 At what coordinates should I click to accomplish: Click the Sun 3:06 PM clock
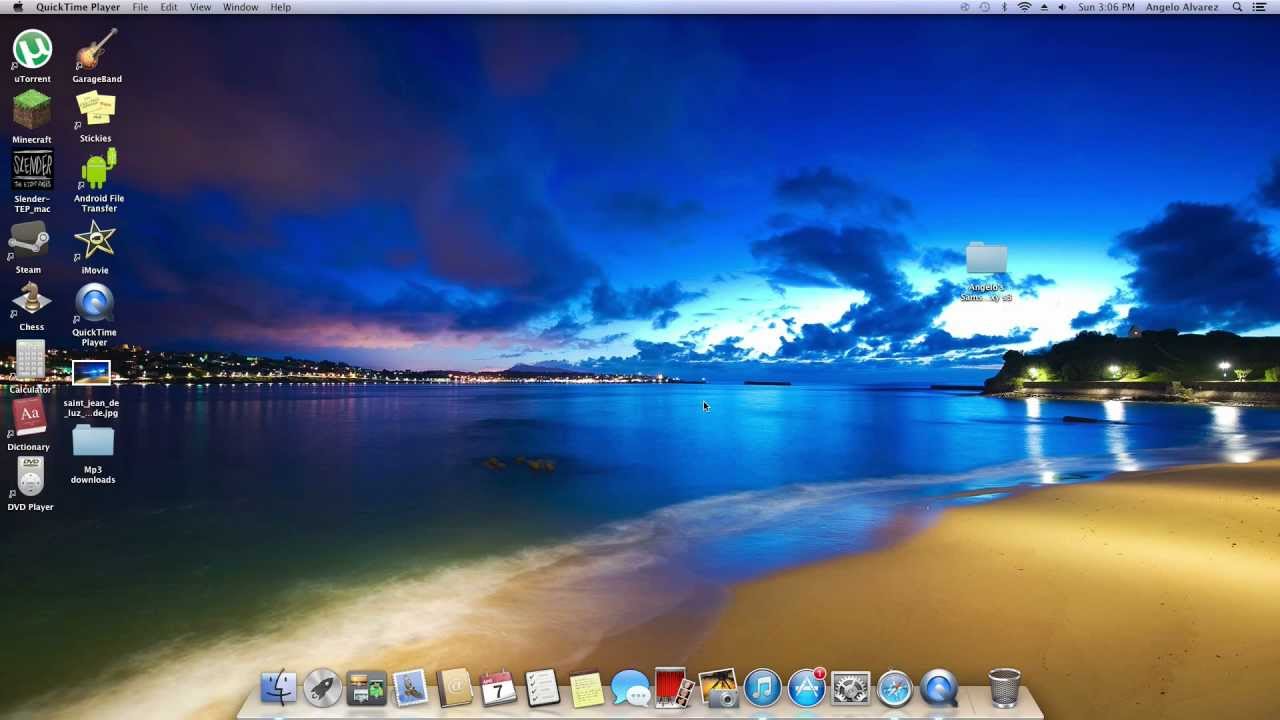click(x=1106, y=7)
